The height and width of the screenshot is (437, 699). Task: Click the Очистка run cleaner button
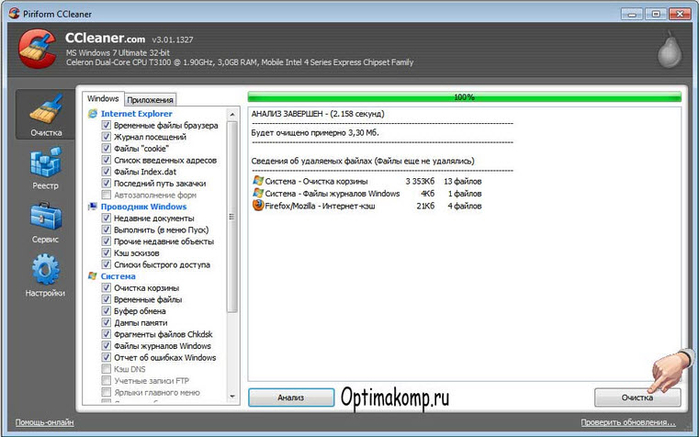637,397
